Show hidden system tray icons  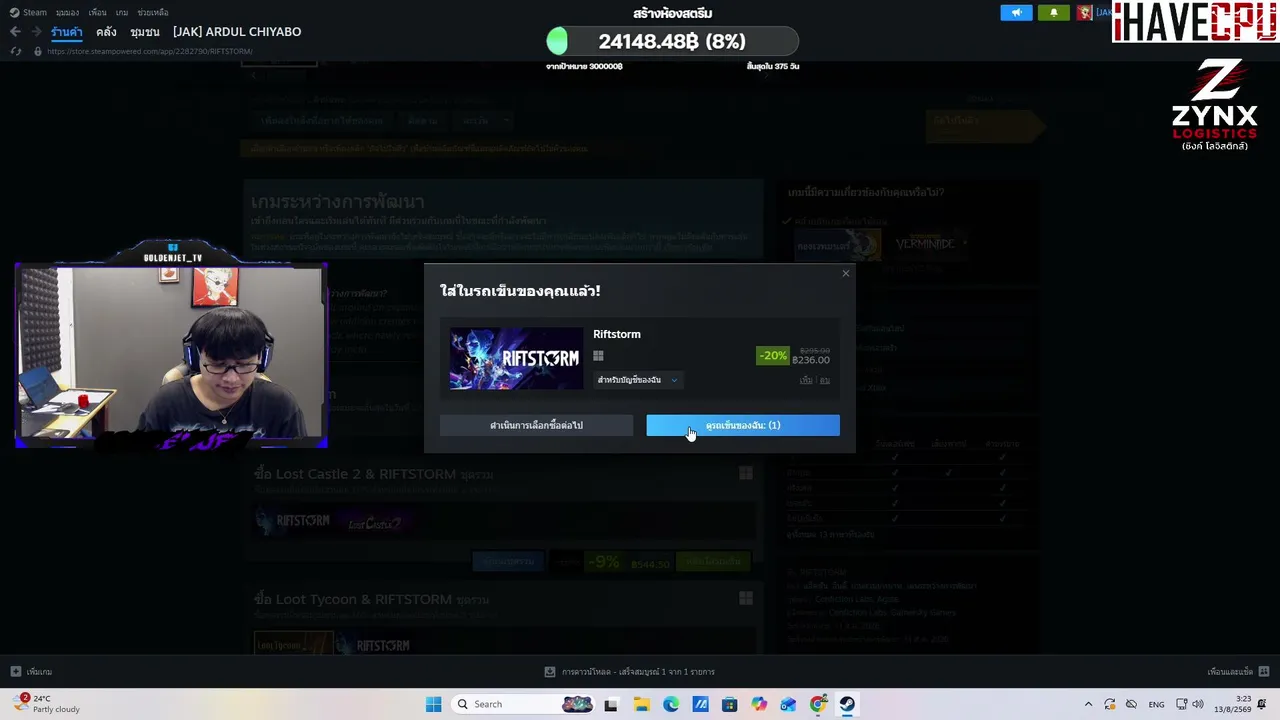click(x=1088, y=704)
